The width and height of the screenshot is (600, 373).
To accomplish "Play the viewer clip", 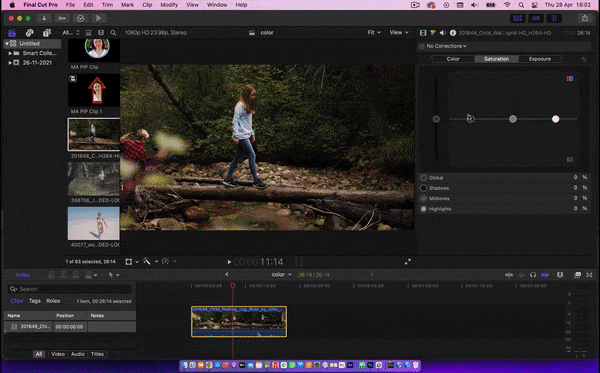I will coord(229,262).
